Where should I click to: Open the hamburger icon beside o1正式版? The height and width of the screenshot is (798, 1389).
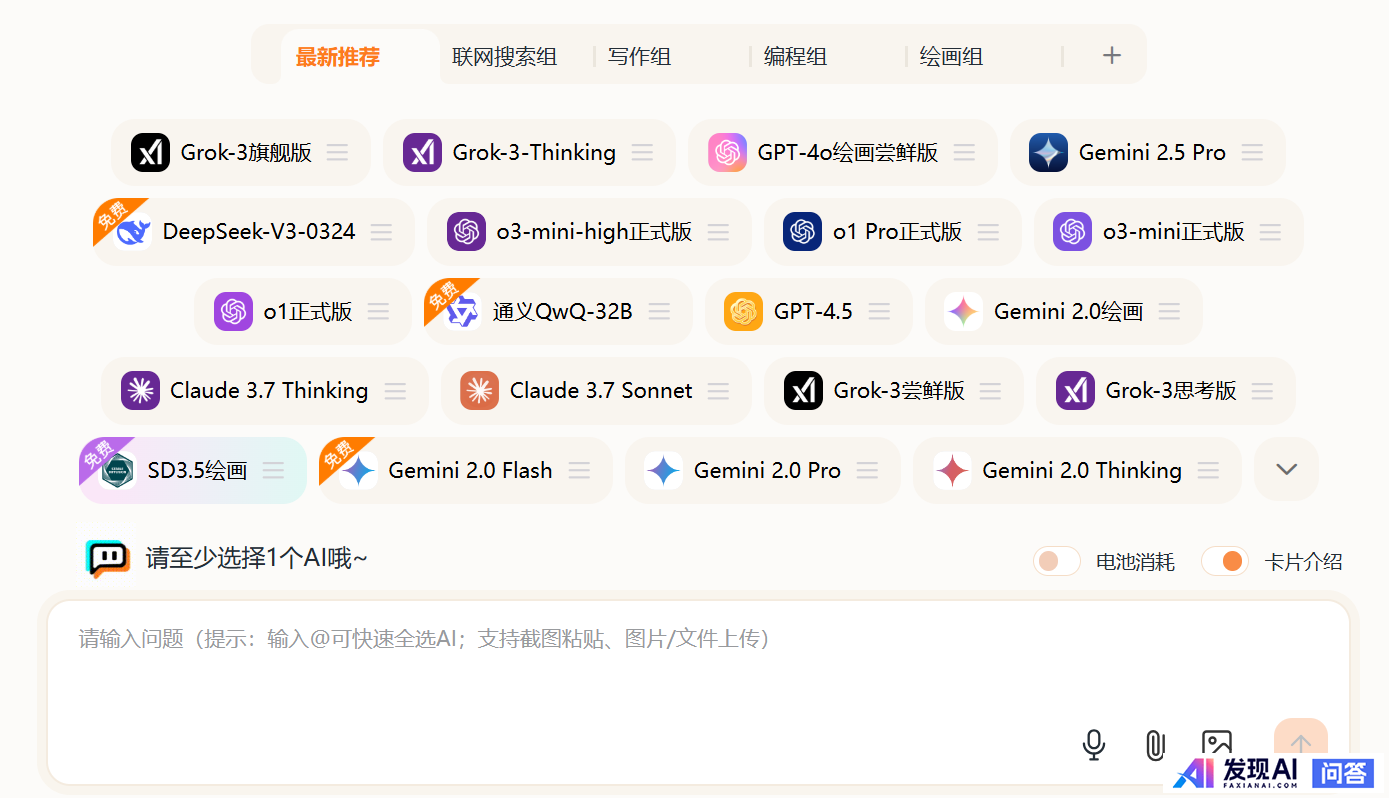[378, 311]
